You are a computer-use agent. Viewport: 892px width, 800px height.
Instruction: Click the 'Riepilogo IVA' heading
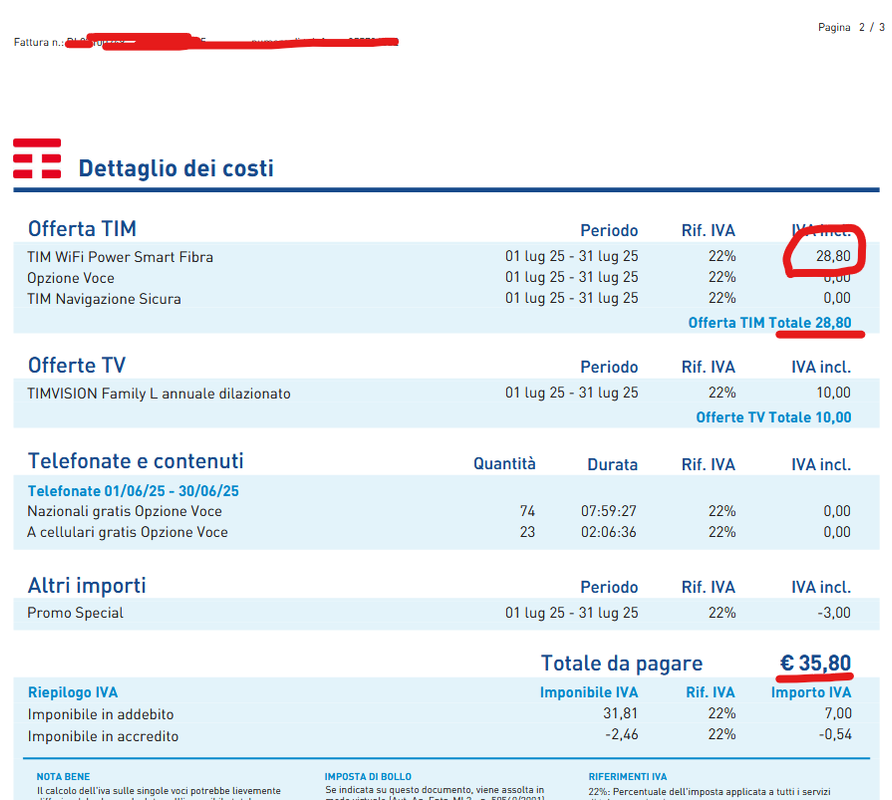click(73, 692)
